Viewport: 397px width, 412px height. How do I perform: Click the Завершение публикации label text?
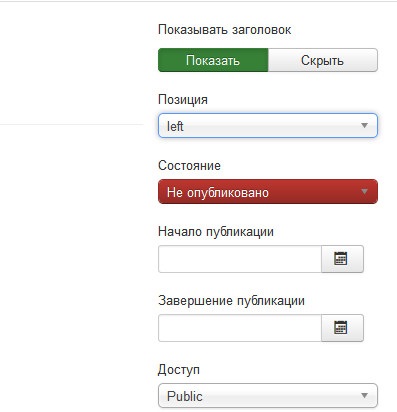[231, 301]
